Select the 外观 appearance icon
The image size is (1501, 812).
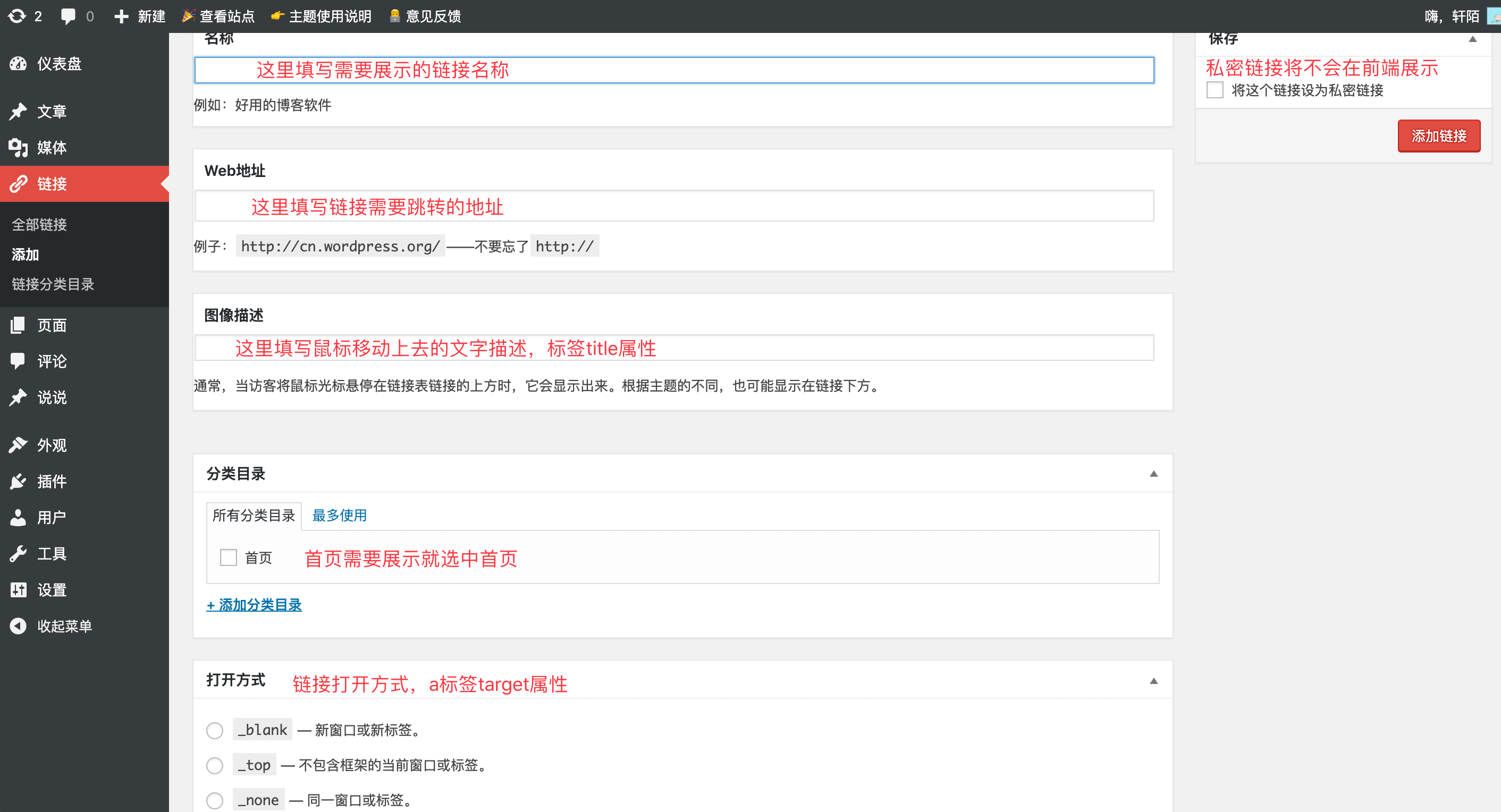click(x=18, y=444)
